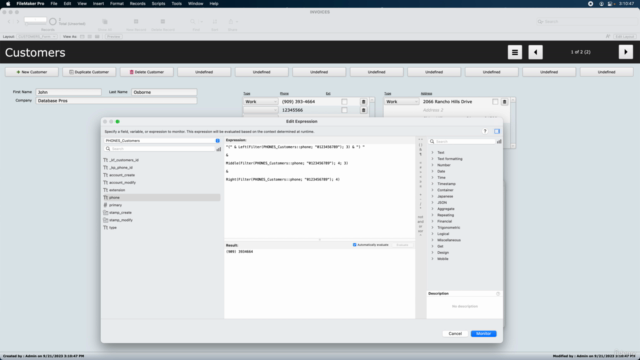
Task: Delete the (909) 393-4664 phone row trash icon
Action: tap(363, 102)
